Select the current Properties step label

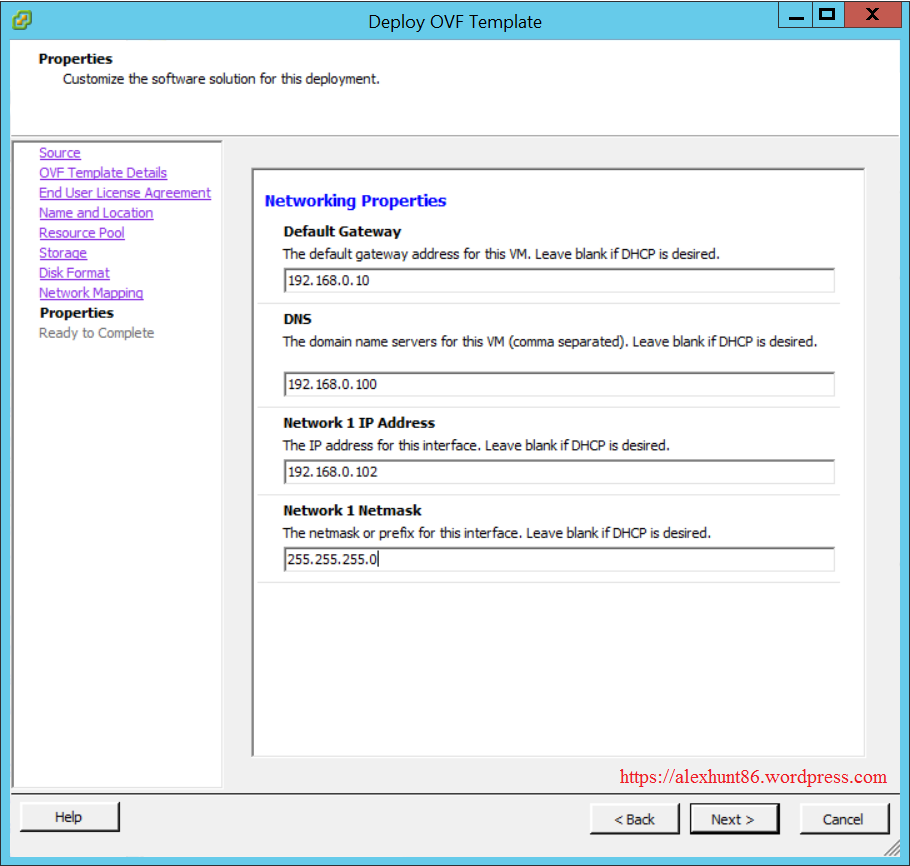click(x=77, y=313)
